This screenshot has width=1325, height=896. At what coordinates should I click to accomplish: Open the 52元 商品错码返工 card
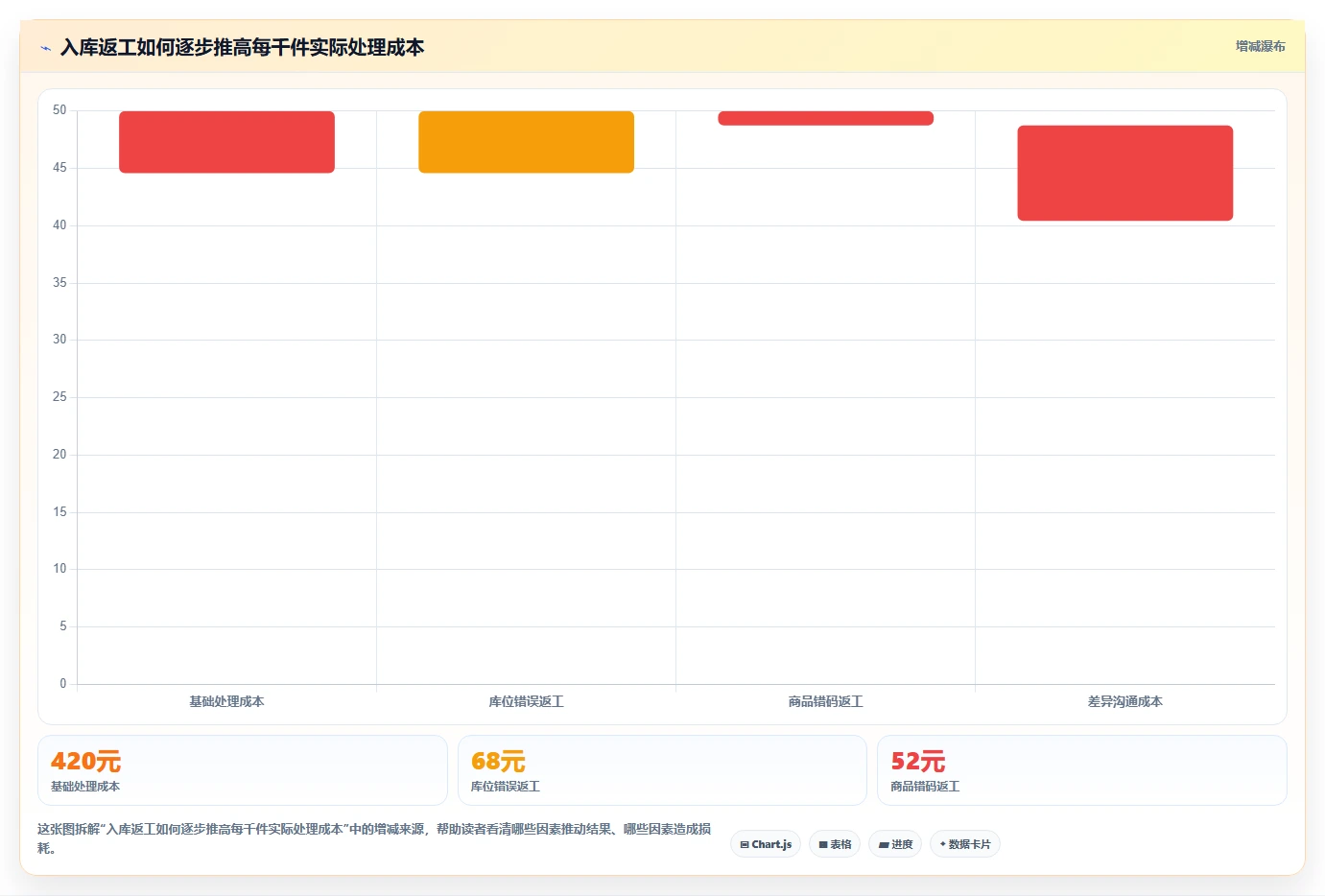pyautogui.click(x=1082, y=770)
